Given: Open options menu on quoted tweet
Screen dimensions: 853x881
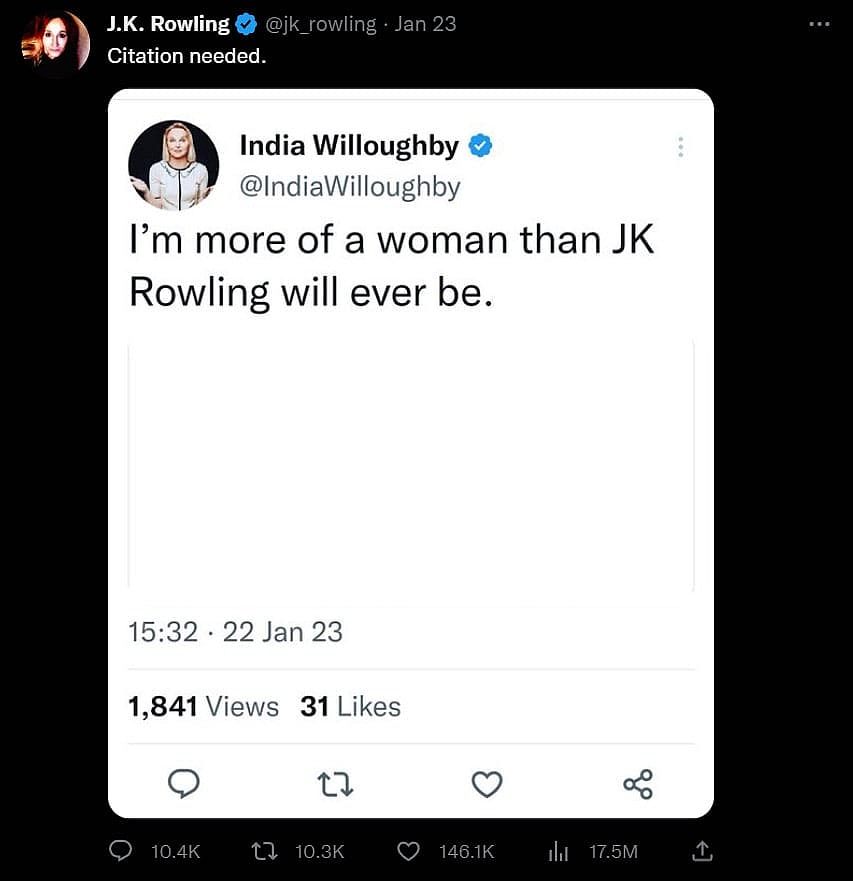Looking at the screenshot, I should 681,147.
